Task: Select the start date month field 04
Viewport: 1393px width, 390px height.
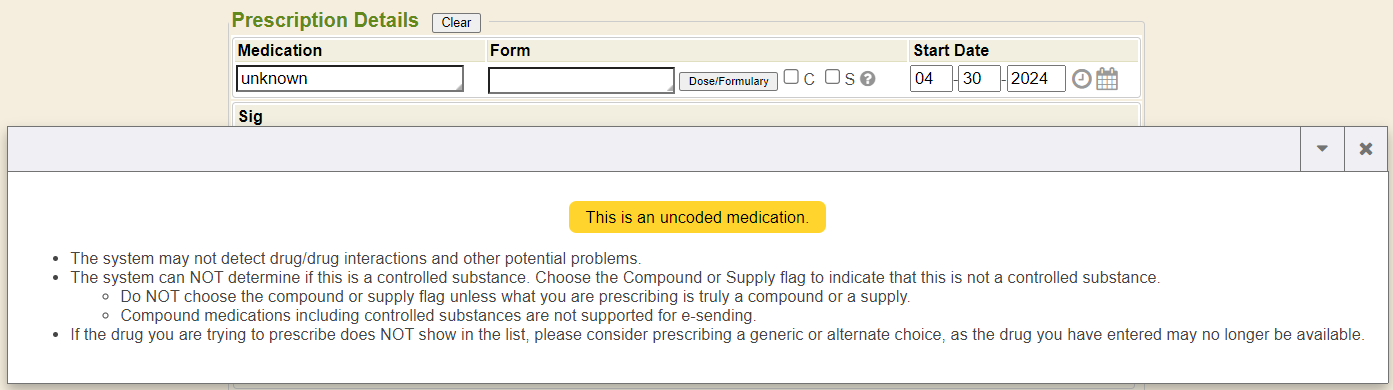Action: point(931,79)
